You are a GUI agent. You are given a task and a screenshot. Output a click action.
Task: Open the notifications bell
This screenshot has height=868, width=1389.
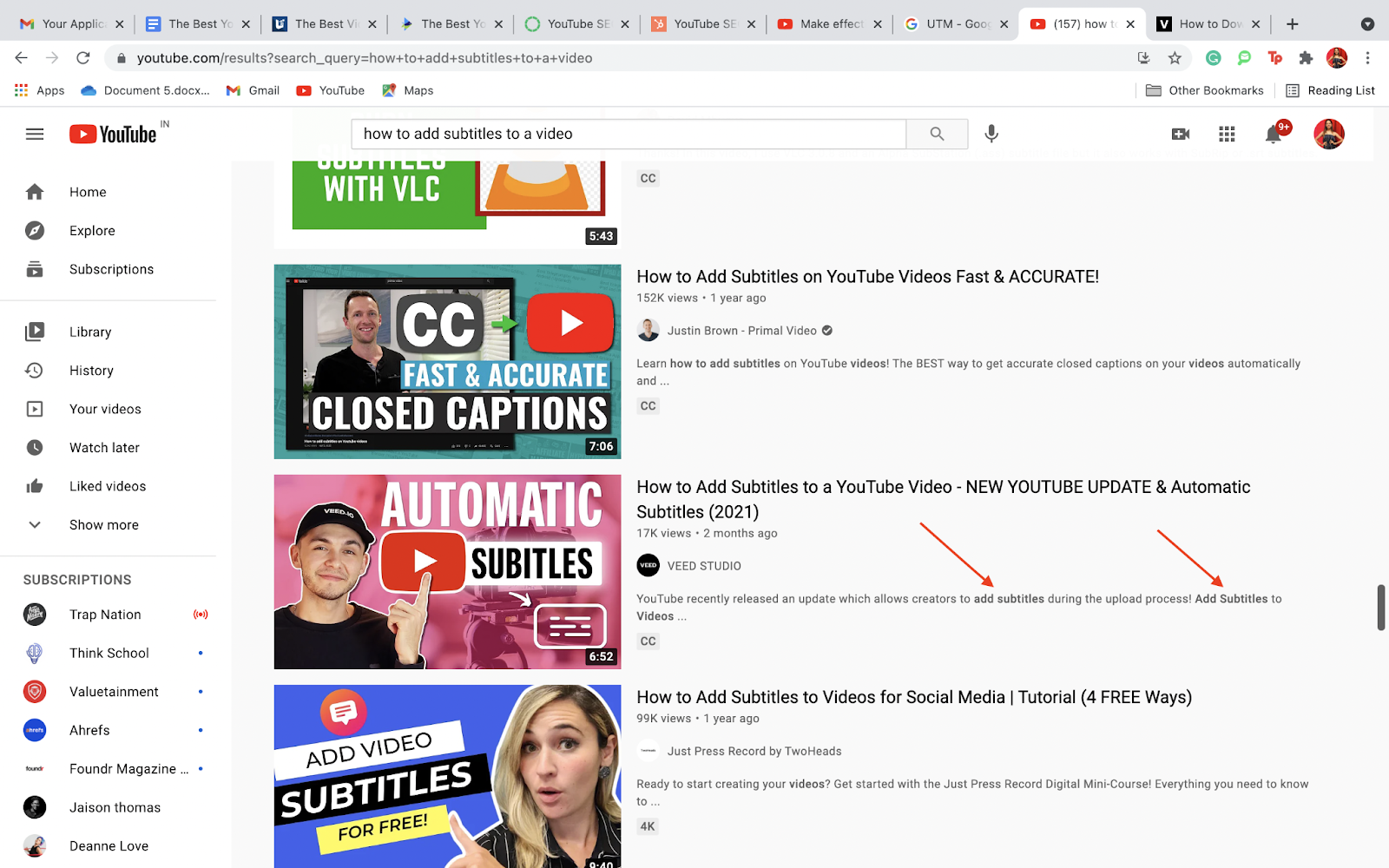tap(1274, 134)
